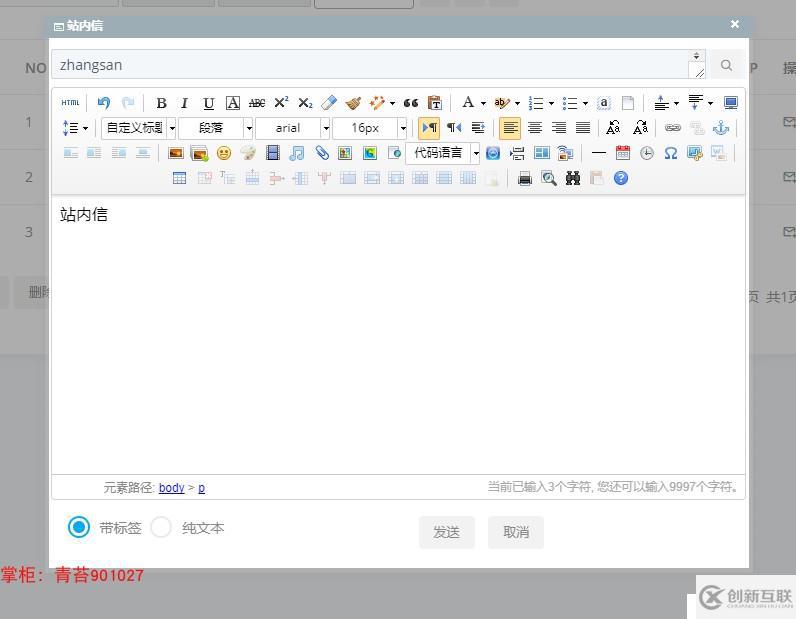796x619 pixels.
Task: Click into the editor text area
Action: (x=399, y=335)
